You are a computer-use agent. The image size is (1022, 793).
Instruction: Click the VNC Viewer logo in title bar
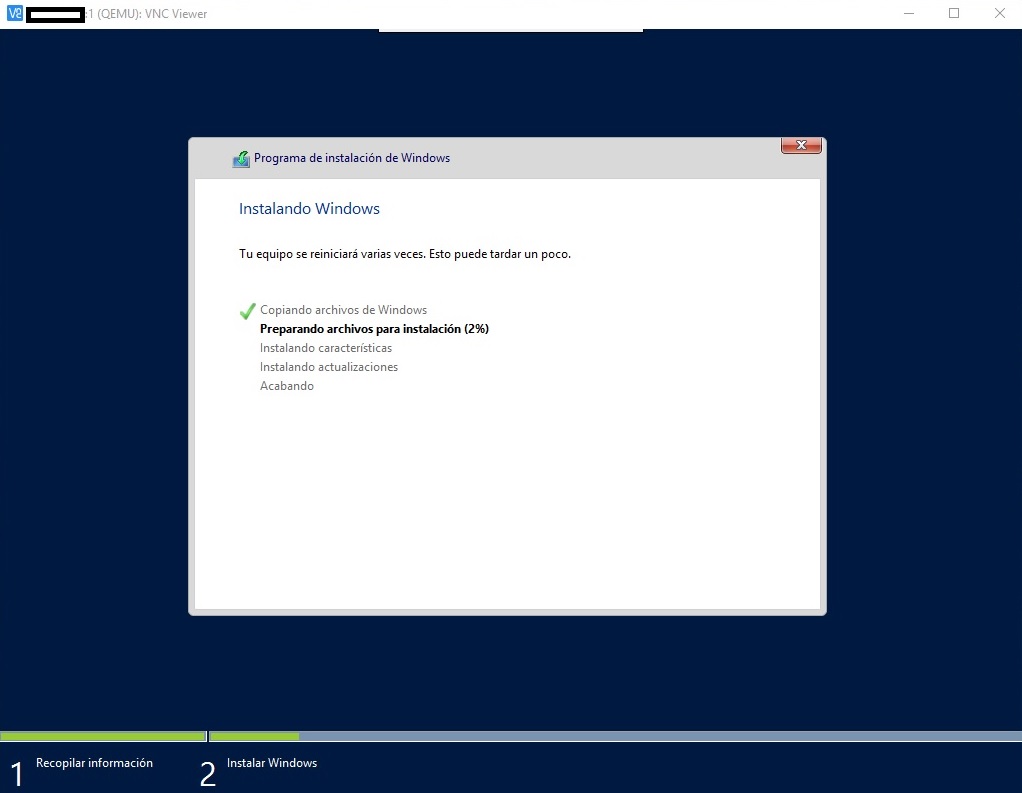(14, 14)
